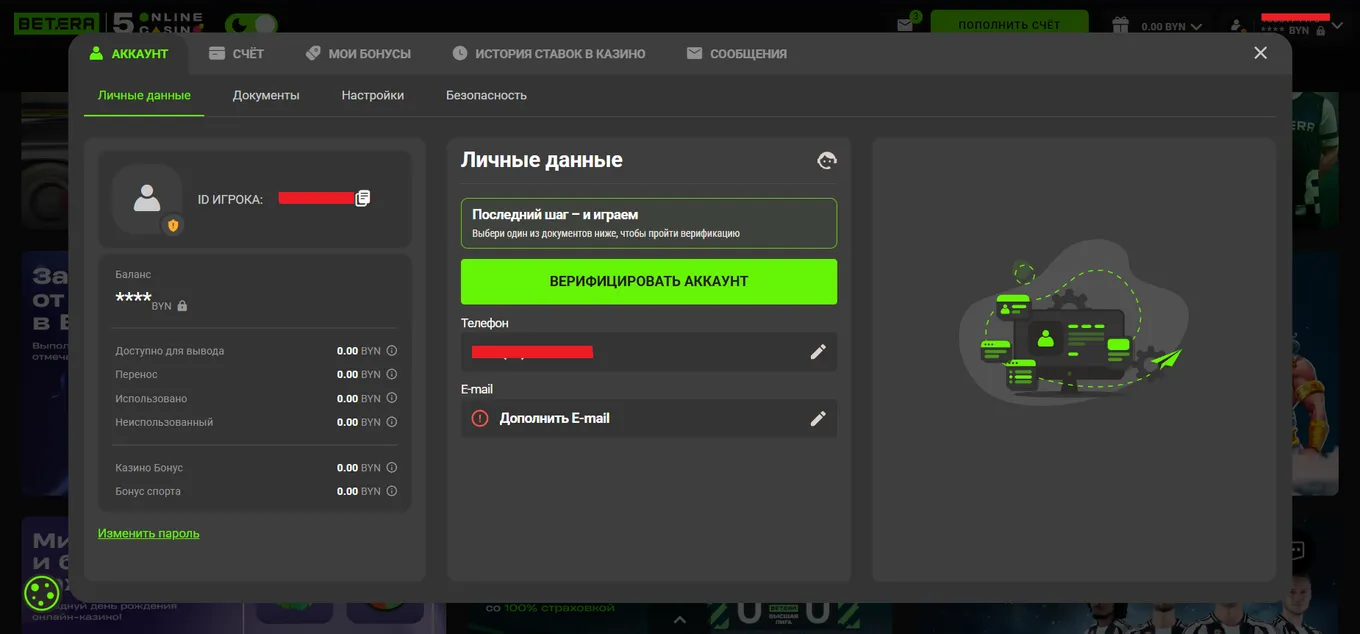This screenshot has height=634, width=1360.
Task: Click the Дополнить E-mail field
Action: (x=649, y=418)
